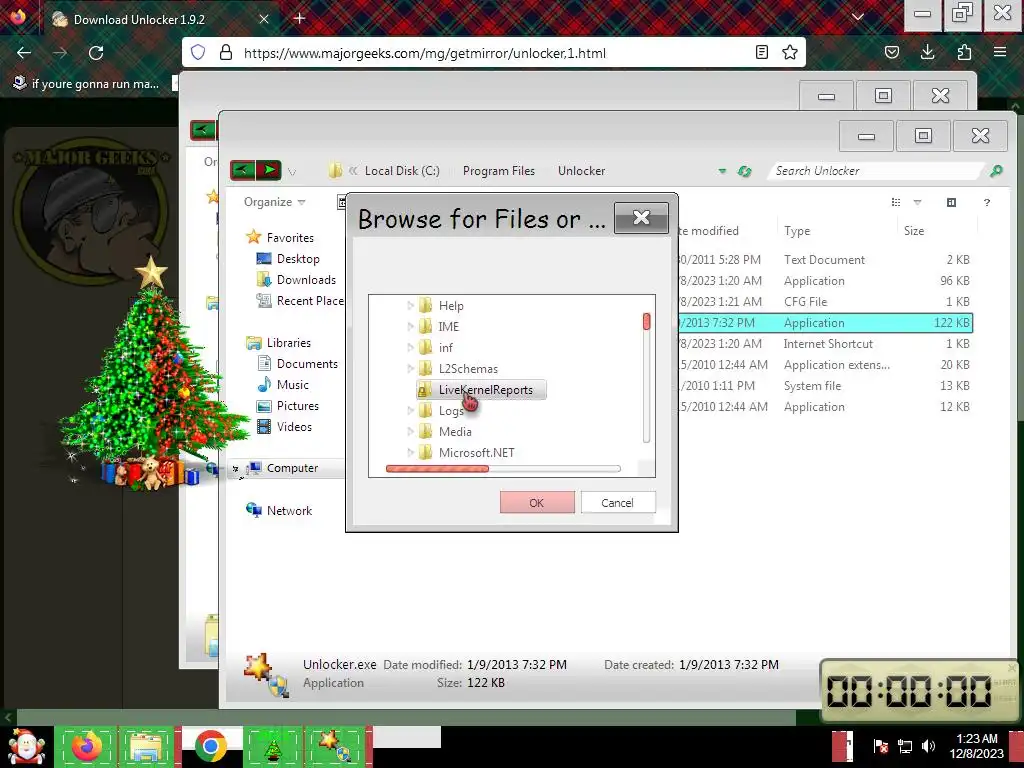
Task: Toggle the preview pane icon
Action: click(952, 202)
